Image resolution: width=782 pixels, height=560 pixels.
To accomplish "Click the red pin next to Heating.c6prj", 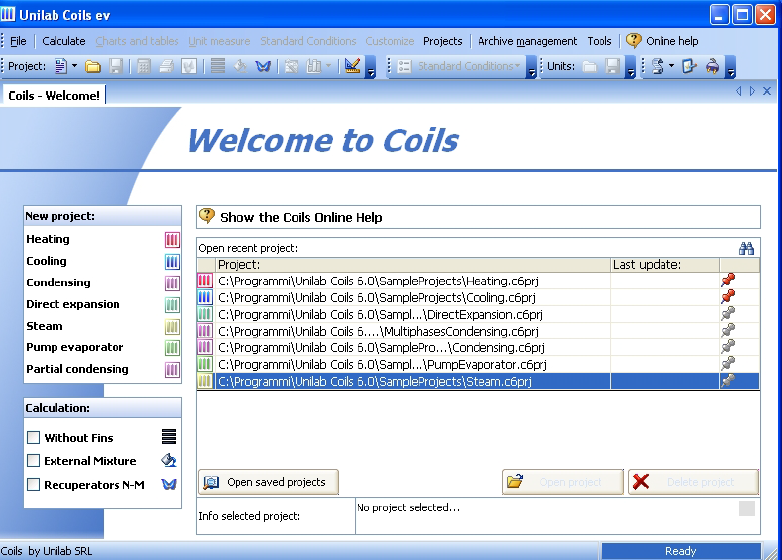I will click(x=728, y=281).
